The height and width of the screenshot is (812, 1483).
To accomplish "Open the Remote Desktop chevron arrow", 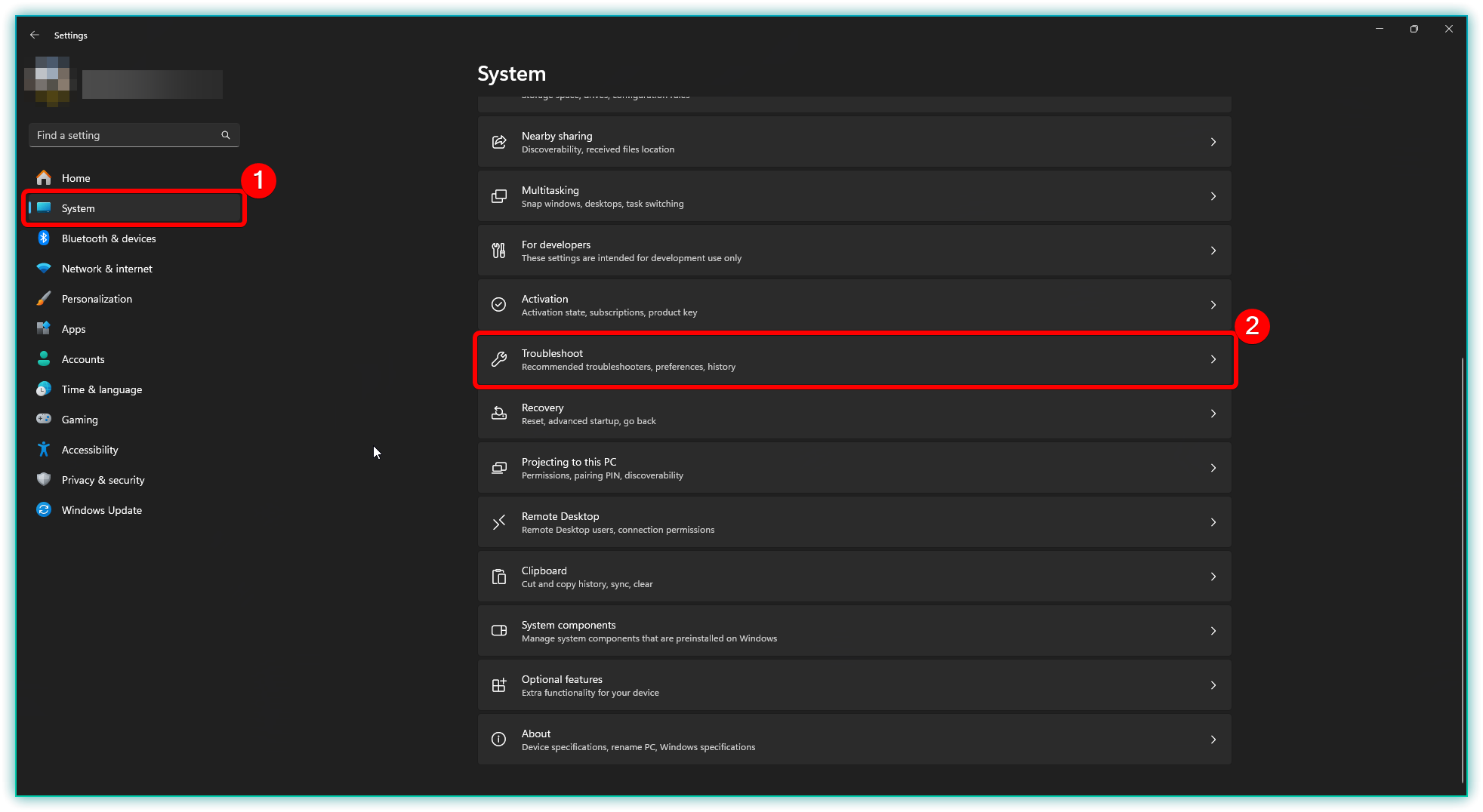I will [1213, 523].
